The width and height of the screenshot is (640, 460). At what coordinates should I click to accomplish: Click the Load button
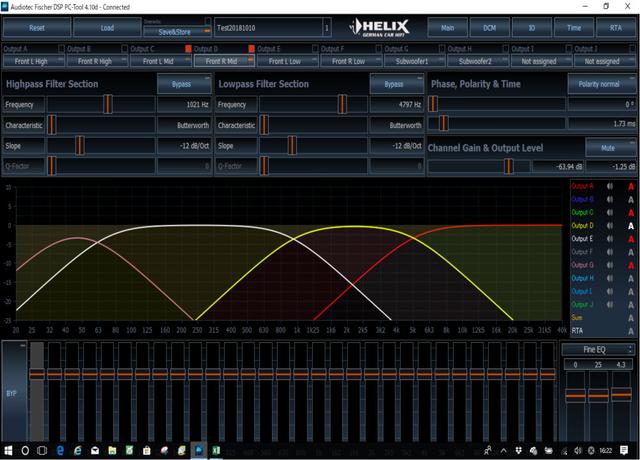pos(107,28)
